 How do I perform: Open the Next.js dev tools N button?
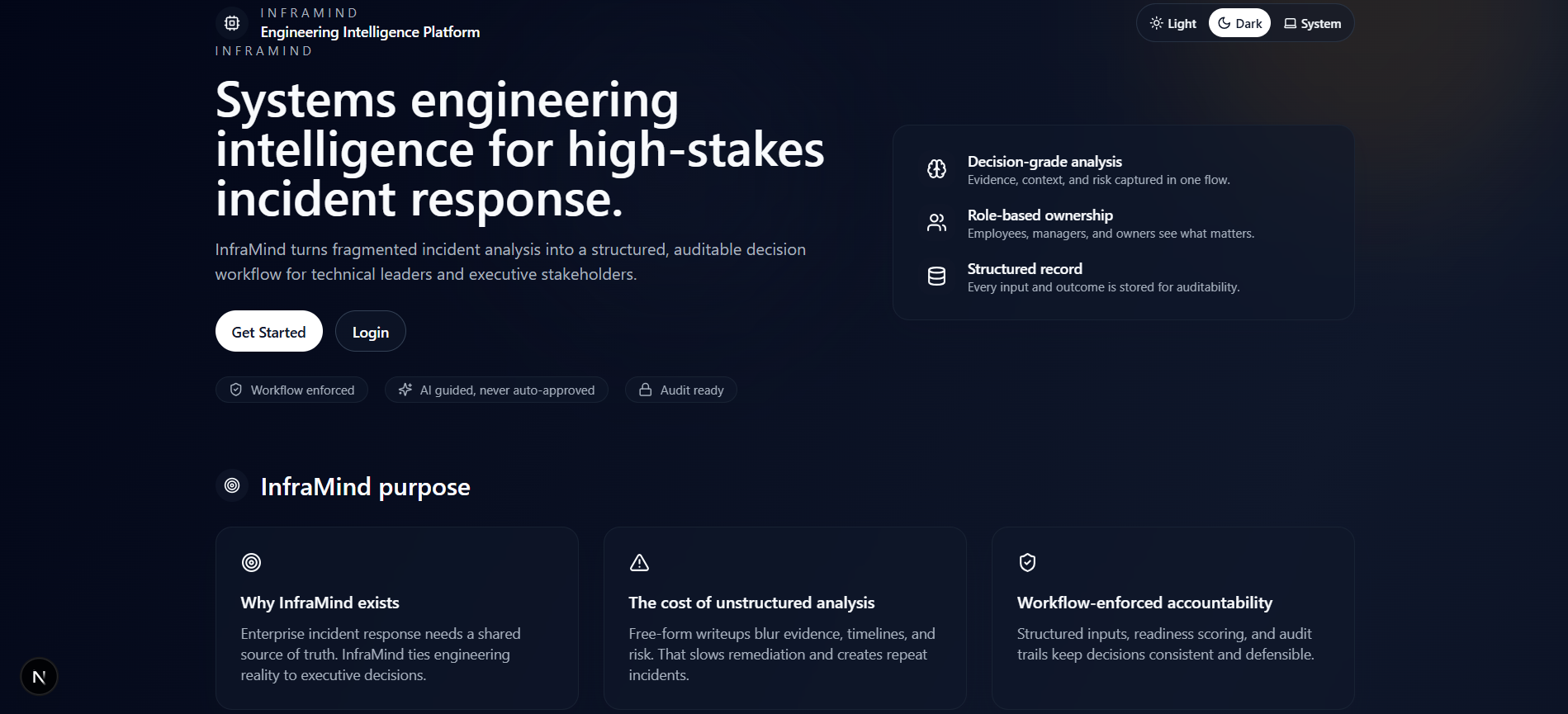[x=39, y=677]
